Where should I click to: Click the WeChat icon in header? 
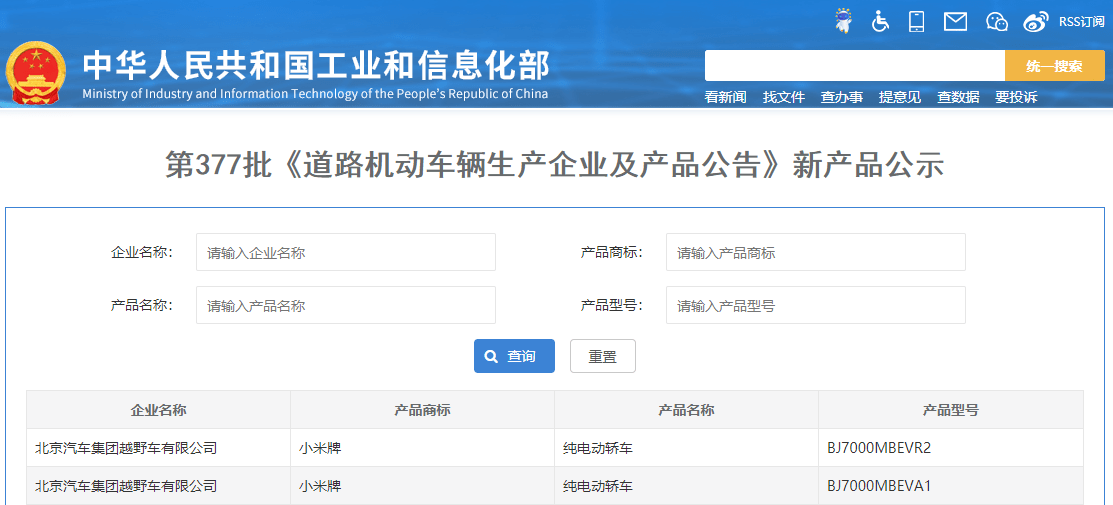[x=996, y=21]
